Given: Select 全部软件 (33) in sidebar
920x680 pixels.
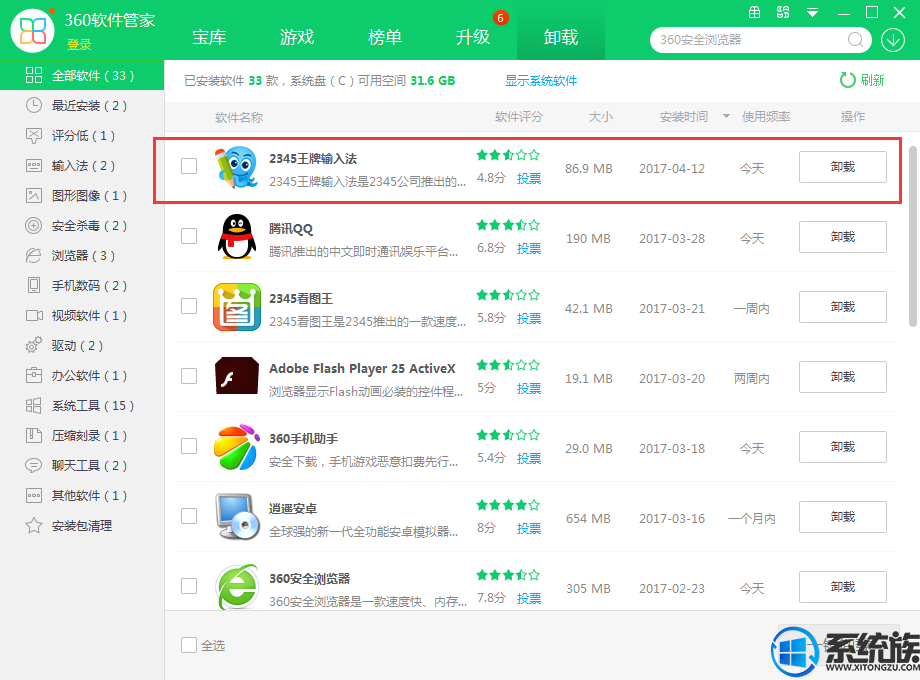Looking at the screenshot, I should click(82, 75).
